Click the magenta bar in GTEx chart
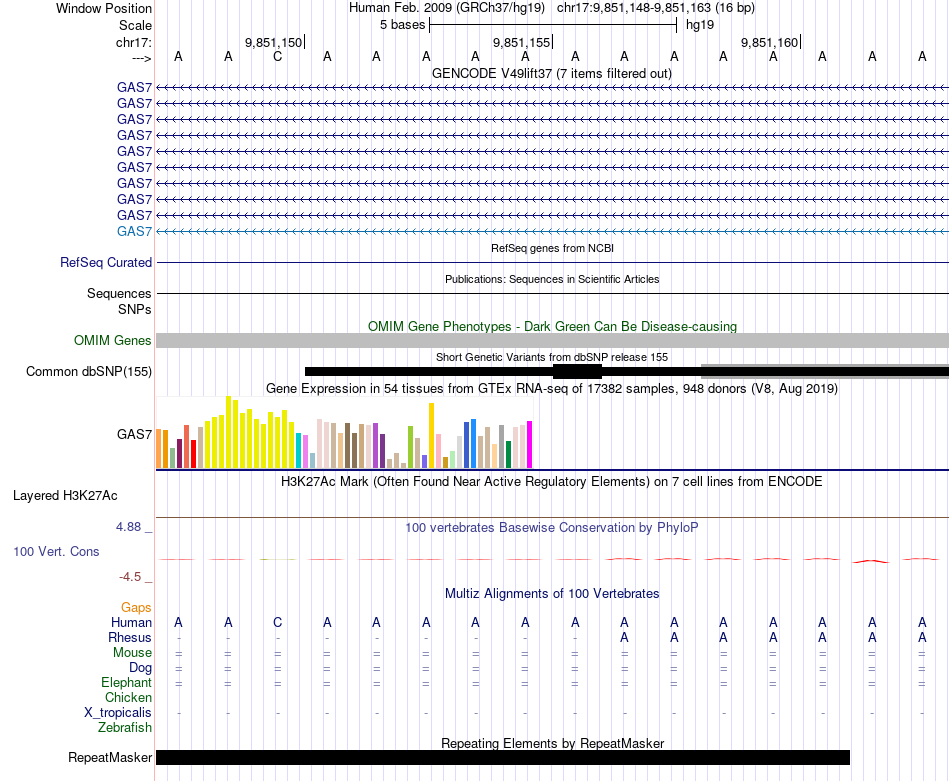Viewport: 950px width, 781px height. (530, 445)
